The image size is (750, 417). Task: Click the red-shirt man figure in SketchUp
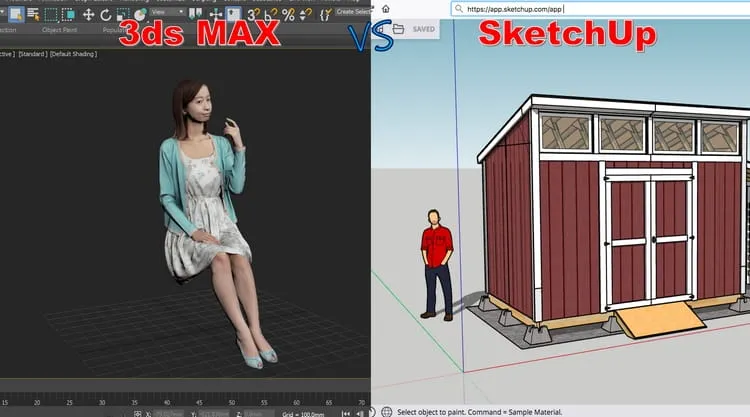(437, 264)
